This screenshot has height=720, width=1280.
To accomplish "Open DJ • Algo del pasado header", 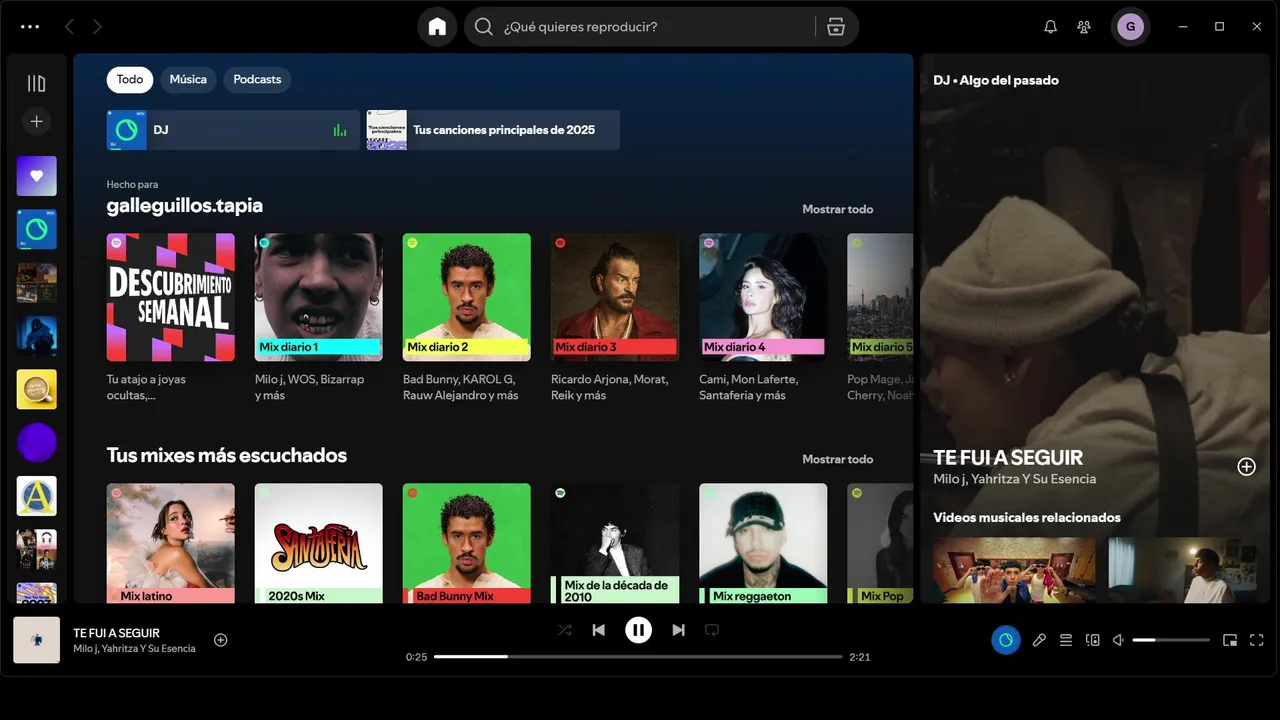I will coord(996,80).
